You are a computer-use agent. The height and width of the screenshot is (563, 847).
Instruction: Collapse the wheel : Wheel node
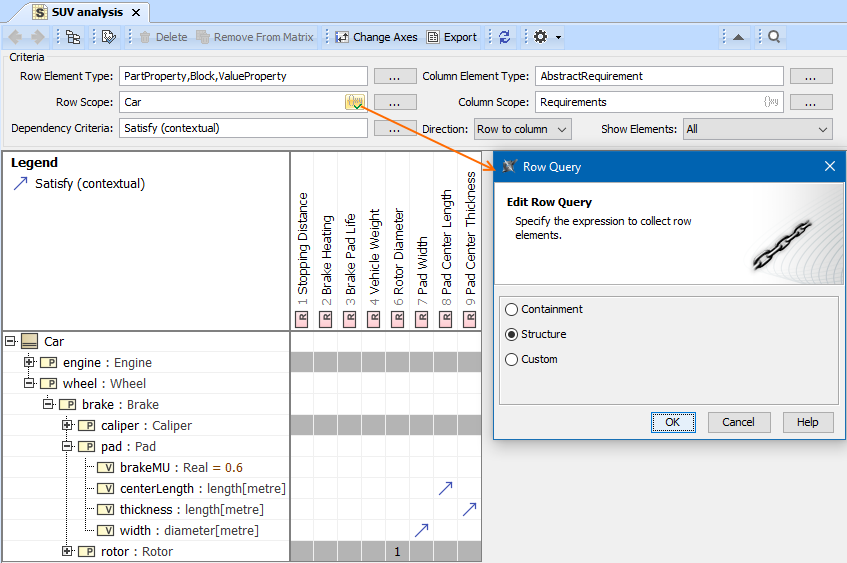point(29,383)
